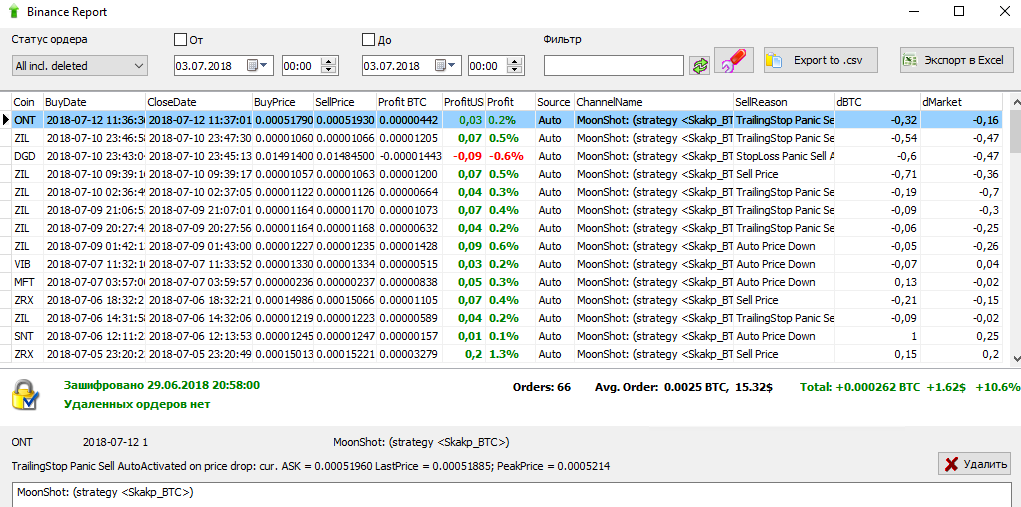The width and height of the screenshot is (1021, 507).
Task: Click the Удалить delete button
Action: 974,464
